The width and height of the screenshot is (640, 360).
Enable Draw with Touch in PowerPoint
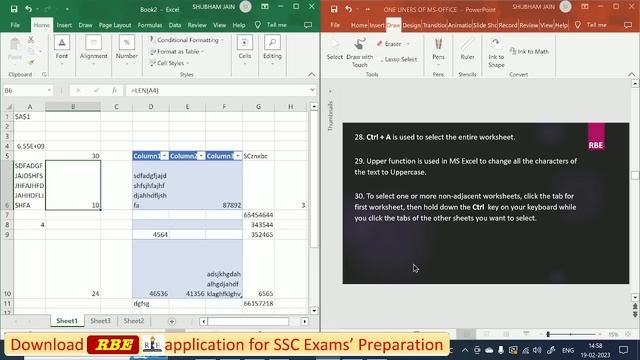pyautogui.click(x=360, y=53)
